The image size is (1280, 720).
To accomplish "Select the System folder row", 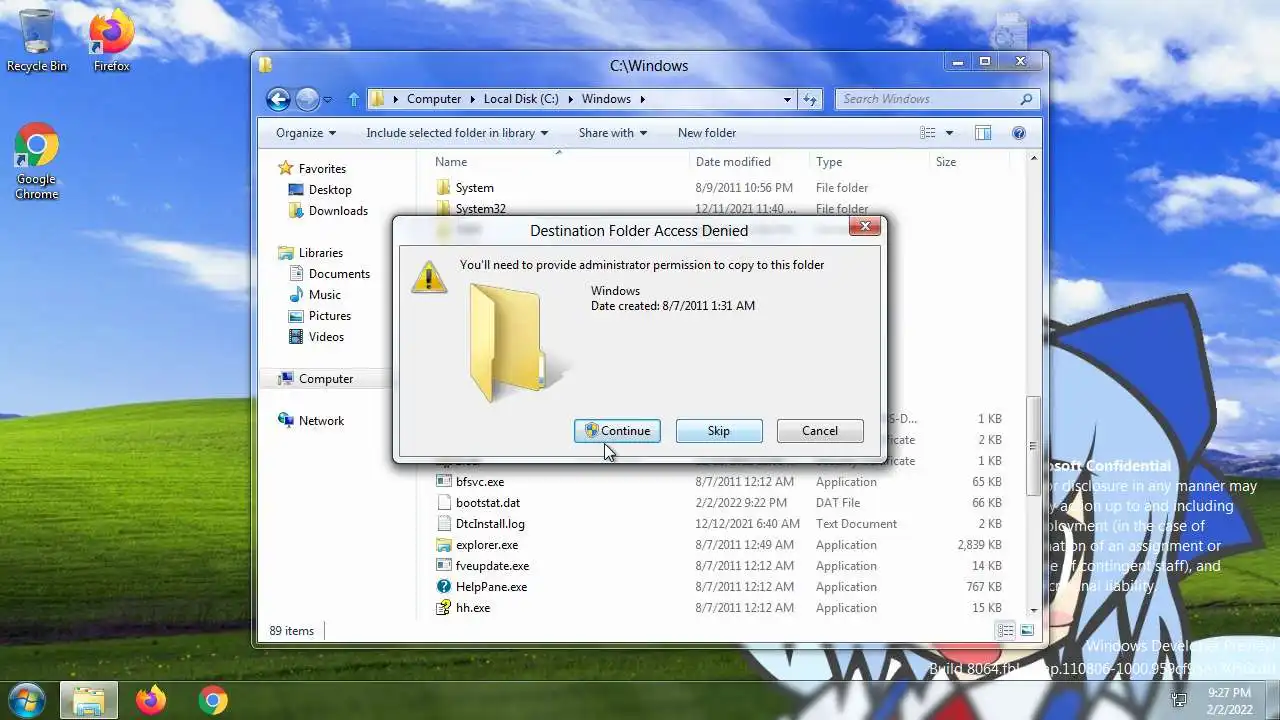I will pyautogui.click(x=720, y=188).
